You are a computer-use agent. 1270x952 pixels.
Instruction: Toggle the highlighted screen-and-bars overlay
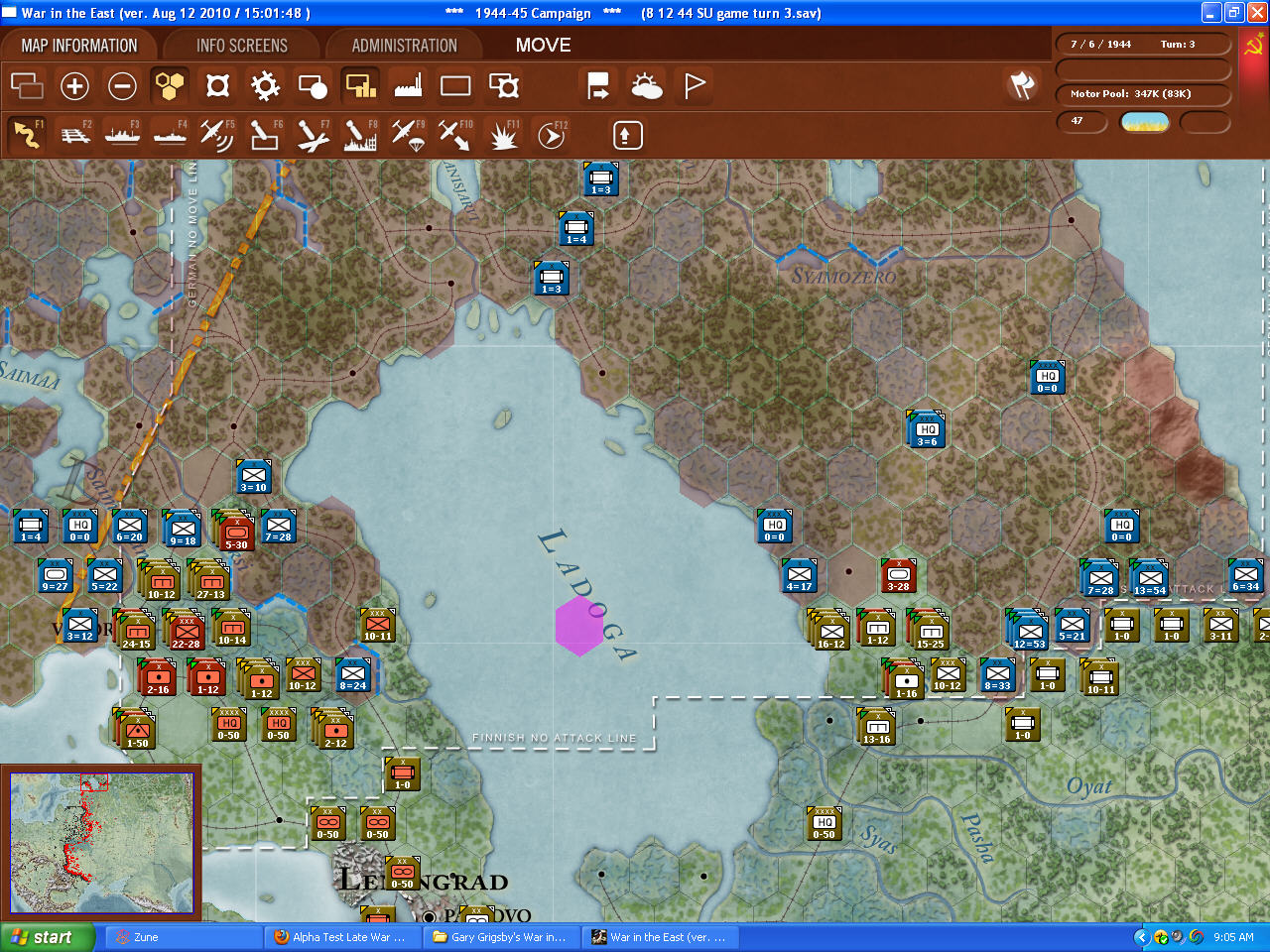click(360, 86)
